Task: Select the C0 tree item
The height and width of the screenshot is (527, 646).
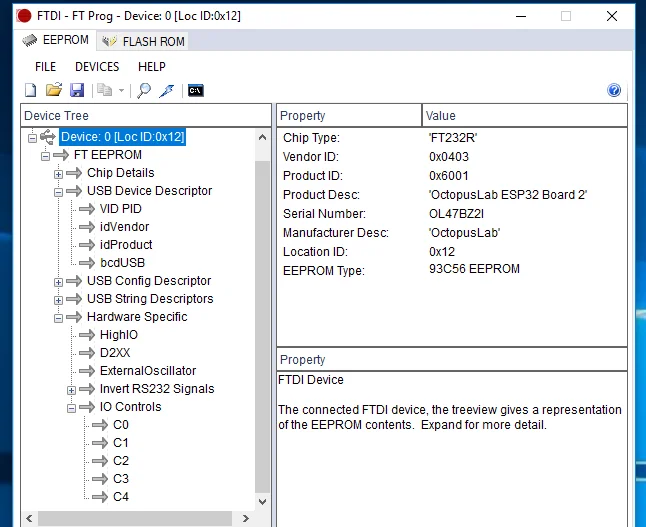Action: [x=121, y=425]
